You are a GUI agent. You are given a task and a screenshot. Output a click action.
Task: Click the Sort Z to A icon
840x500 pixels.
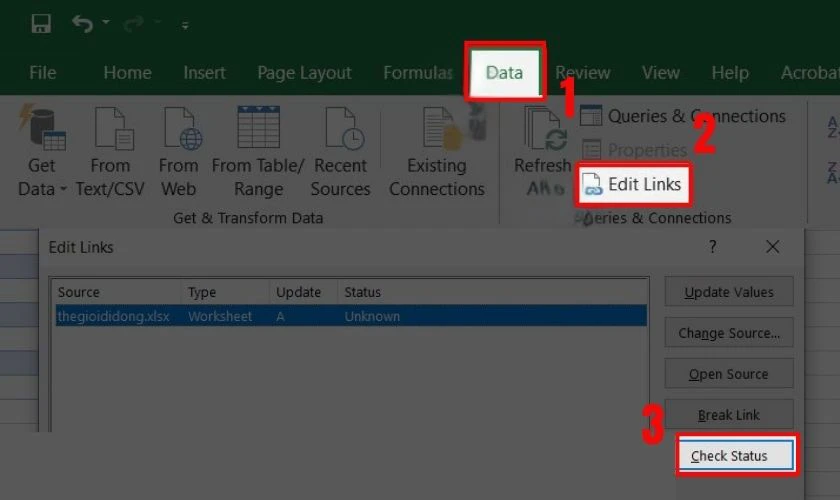click(832, 173)
